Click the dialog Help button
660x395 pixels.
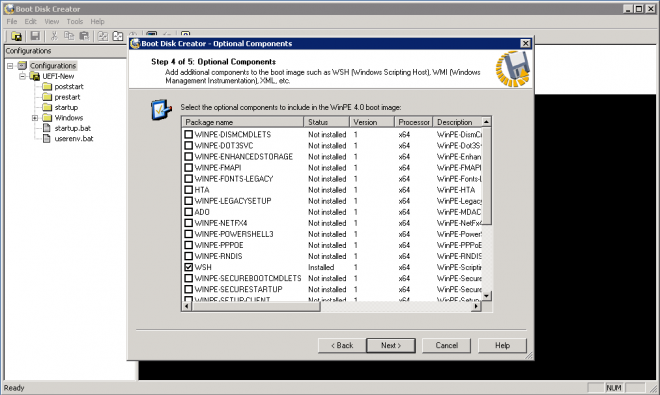[x=502, y=345]
